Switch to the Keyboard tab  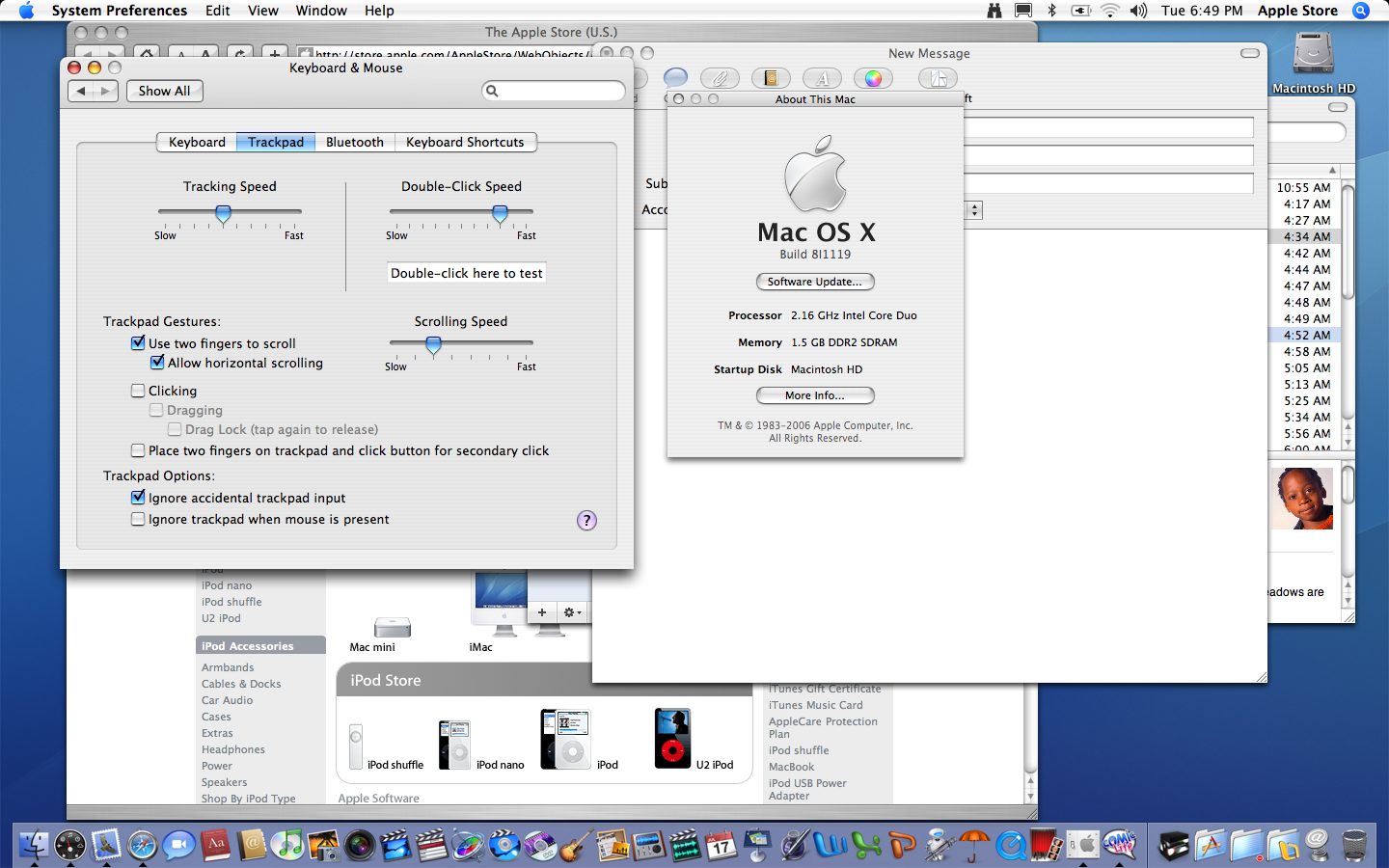coord(197,142)
